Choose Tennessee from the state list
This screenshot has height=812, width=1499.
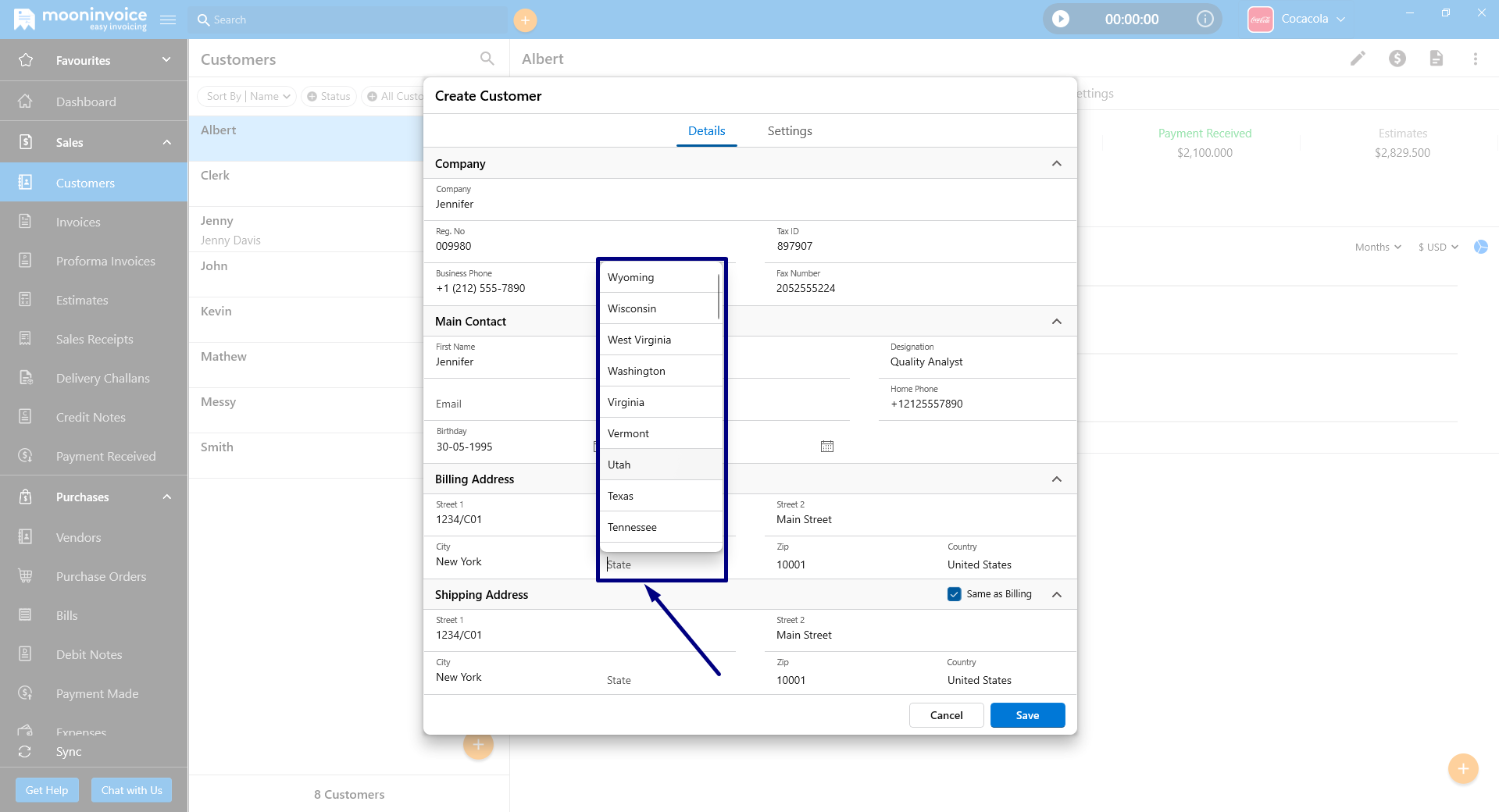click(x=661, y=527)
